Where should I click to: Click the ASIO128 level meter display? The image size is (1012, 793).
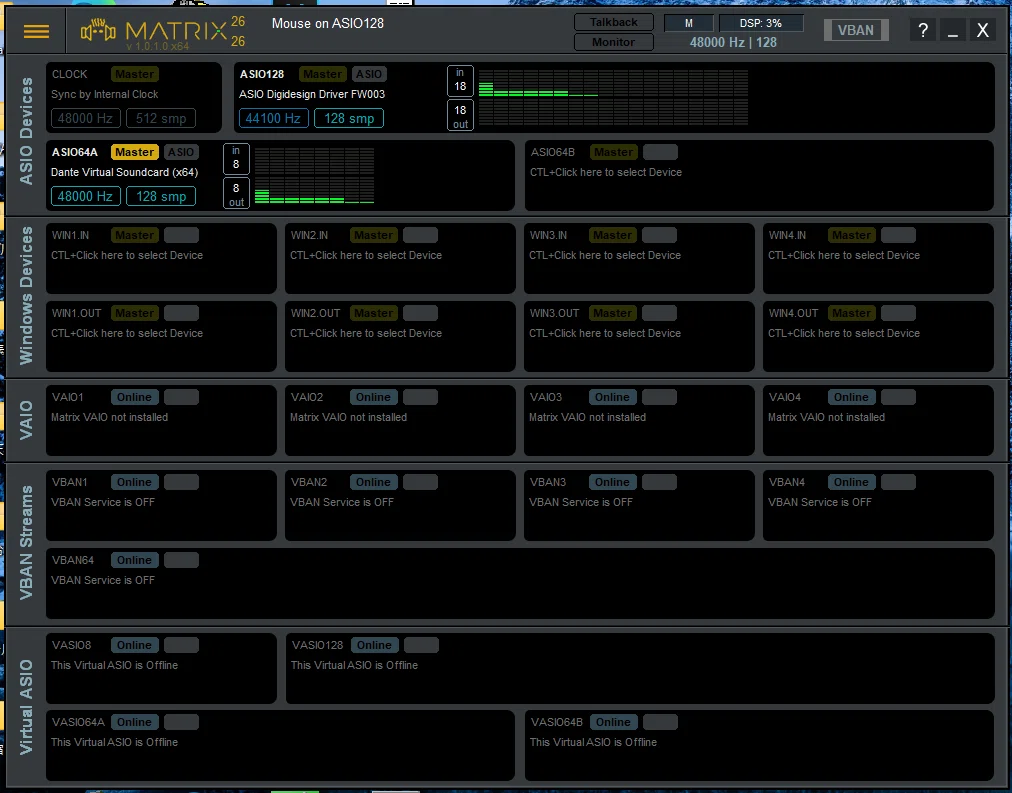[613, 97]
